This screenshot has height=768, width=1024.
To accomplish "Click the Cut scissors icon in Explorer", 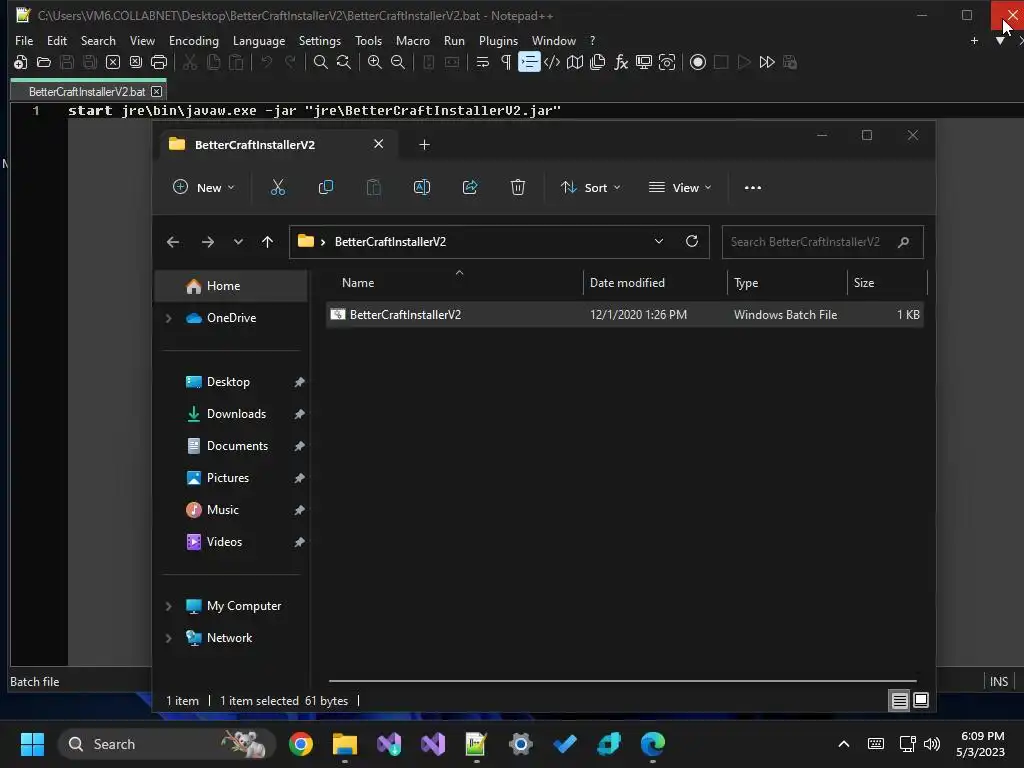I will pos(278,187).
